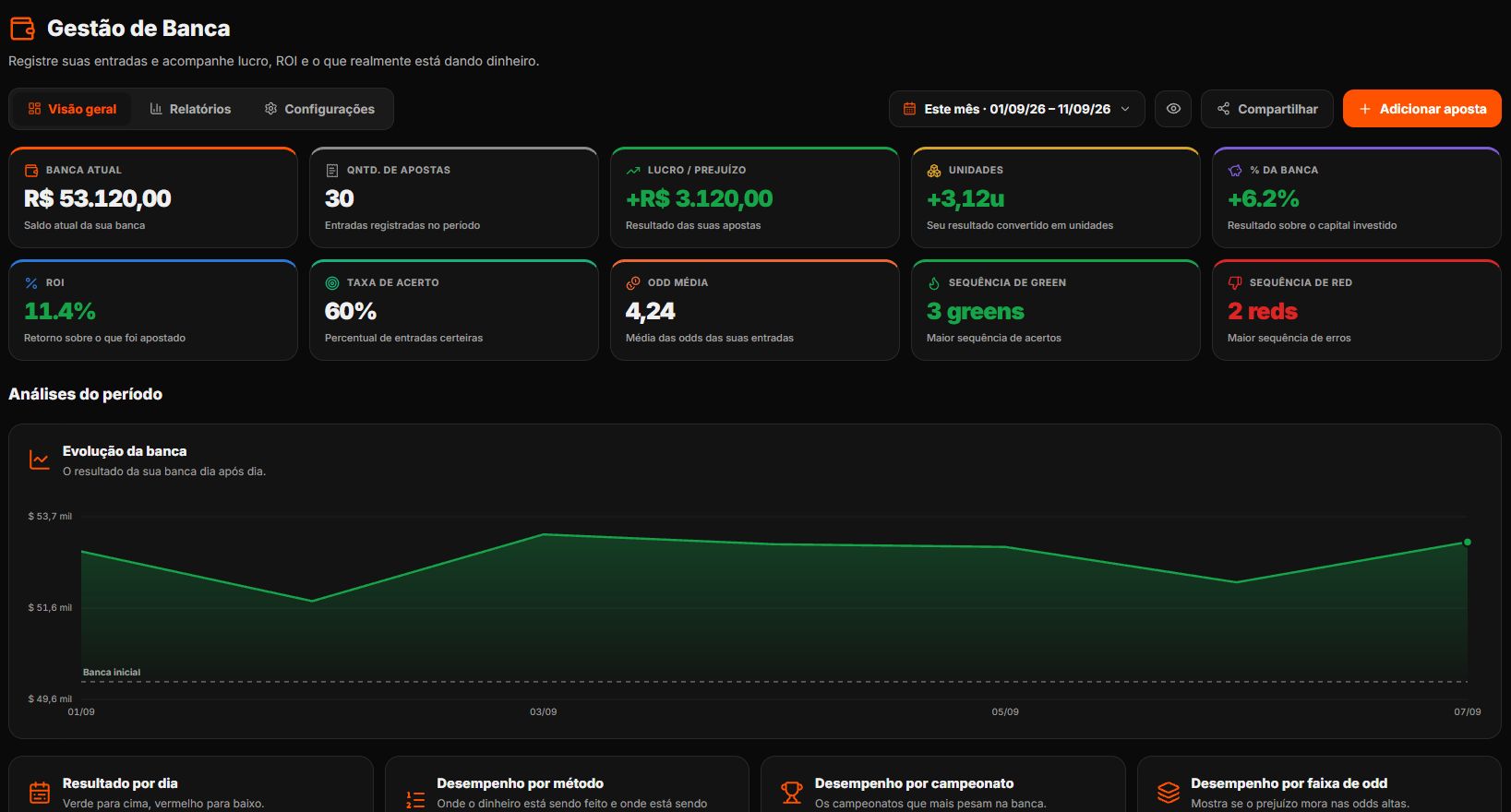The image size is (1511, 812).
Task: Click the percent icon in ROI card
Action: point(31,283)
